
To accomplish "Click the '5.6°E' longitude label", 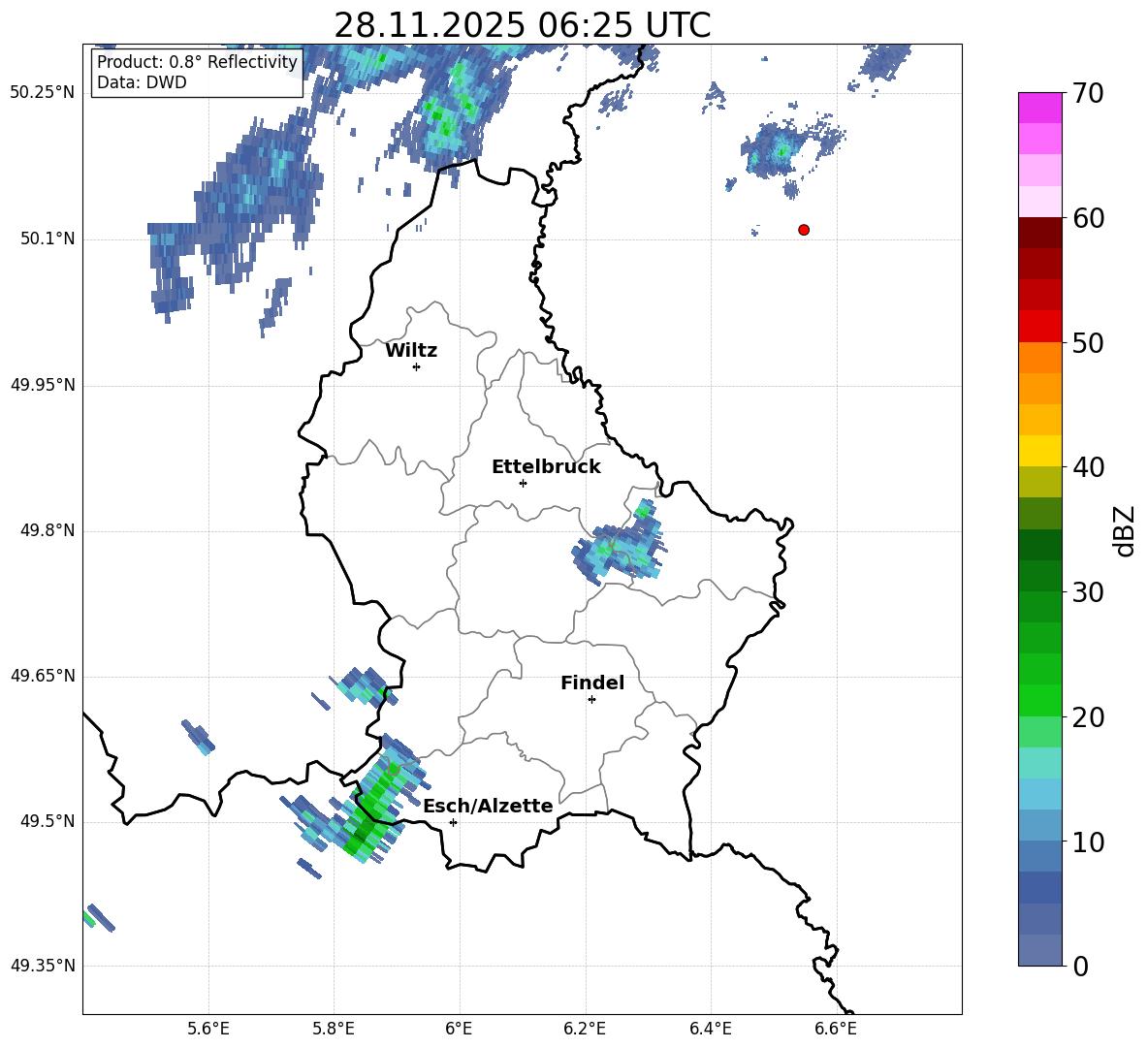I will [x=207, y=1029].
